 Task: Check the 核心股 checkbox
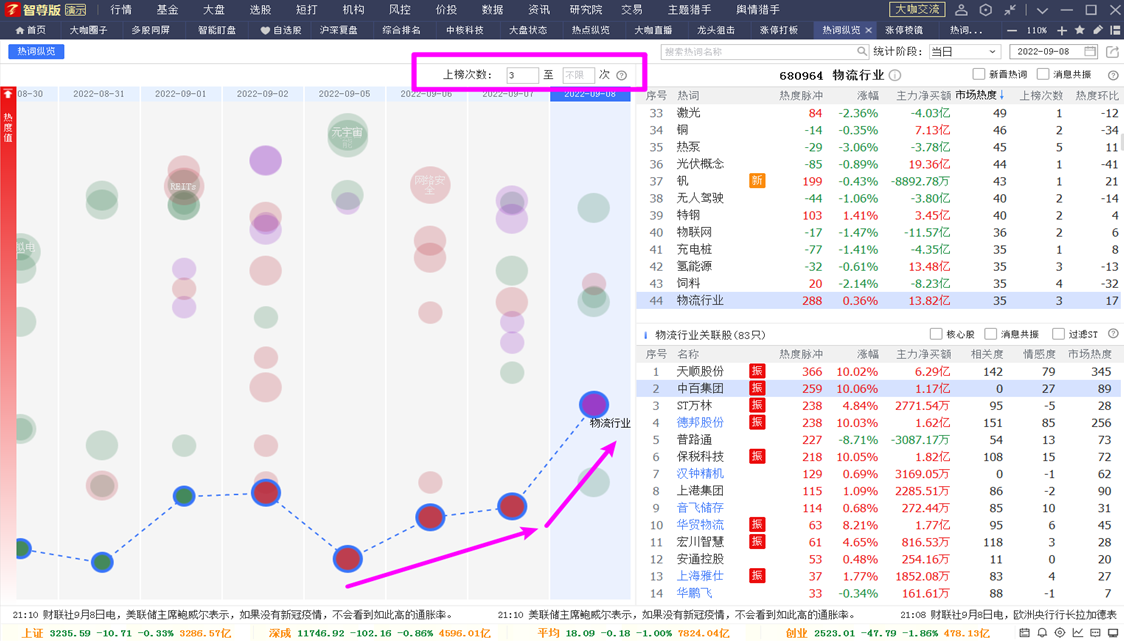[x=935, y=334]
